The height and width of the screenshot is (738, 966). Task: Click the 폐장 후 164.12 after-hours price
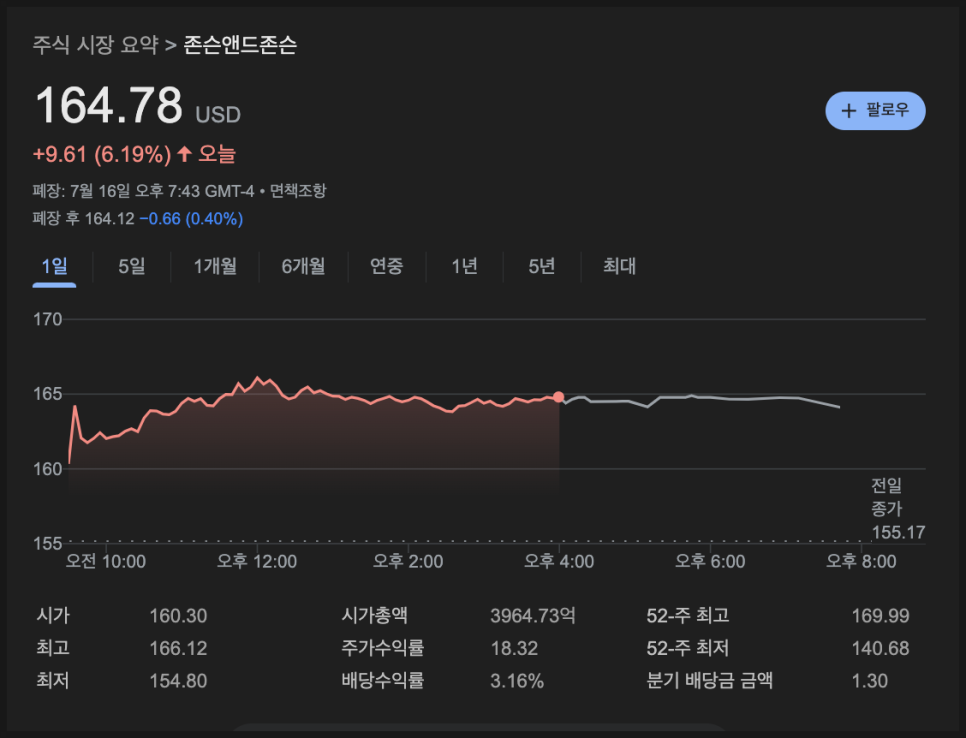(83, 219)
